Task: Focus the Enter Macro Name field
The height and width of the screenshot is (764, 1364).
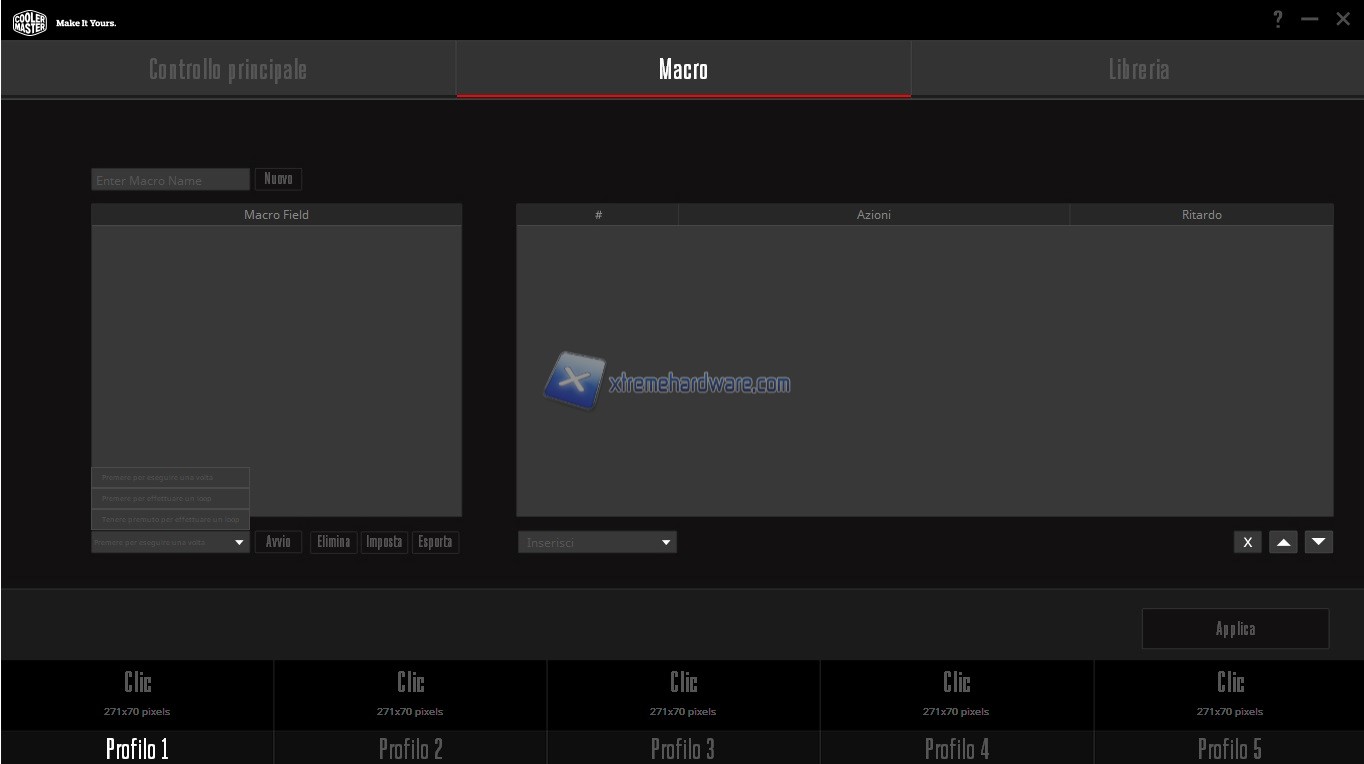Action: coord(170,180)
